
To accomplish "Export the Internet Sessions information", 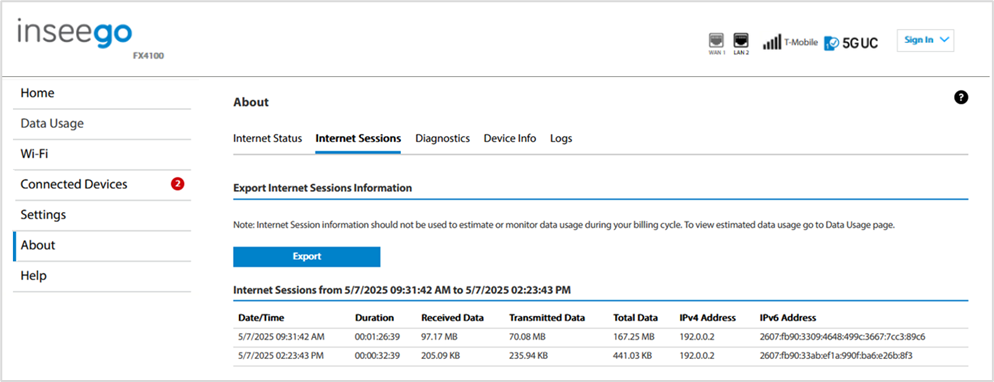I will (x=307, y=257).
